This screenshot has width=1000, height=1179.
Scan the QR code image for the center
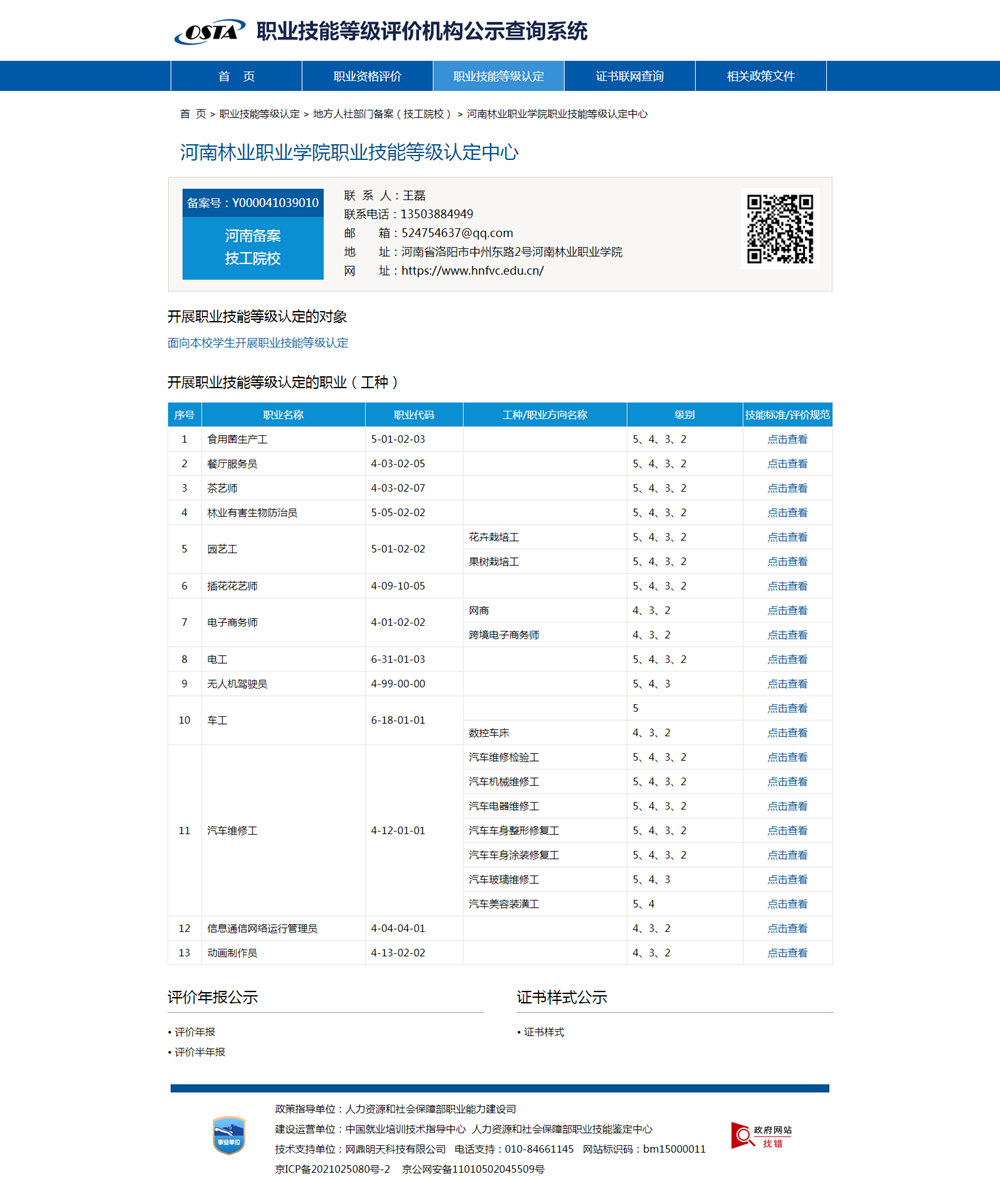[778, 227]
